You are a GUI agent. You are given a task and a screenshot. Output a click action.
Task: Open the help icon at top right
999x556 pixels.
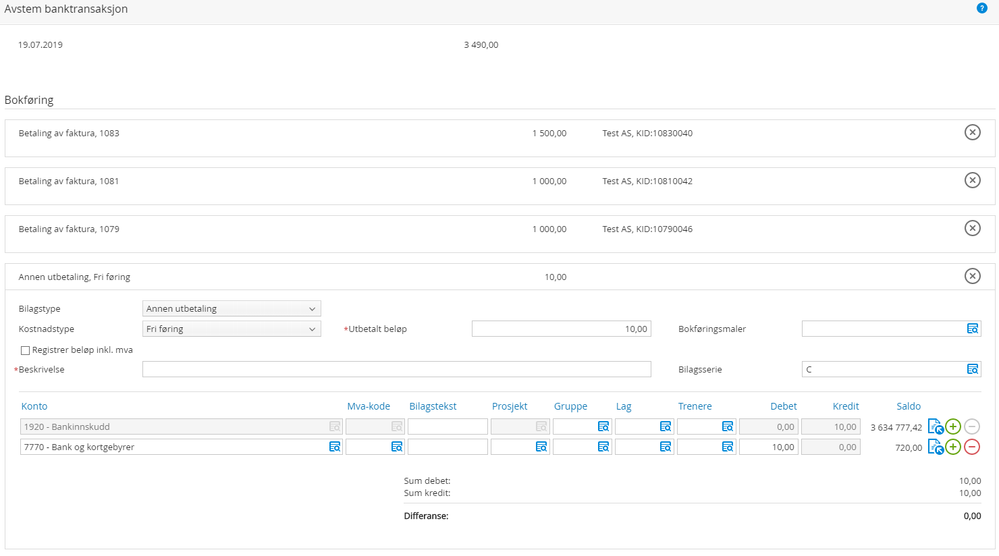coord(982,8)
